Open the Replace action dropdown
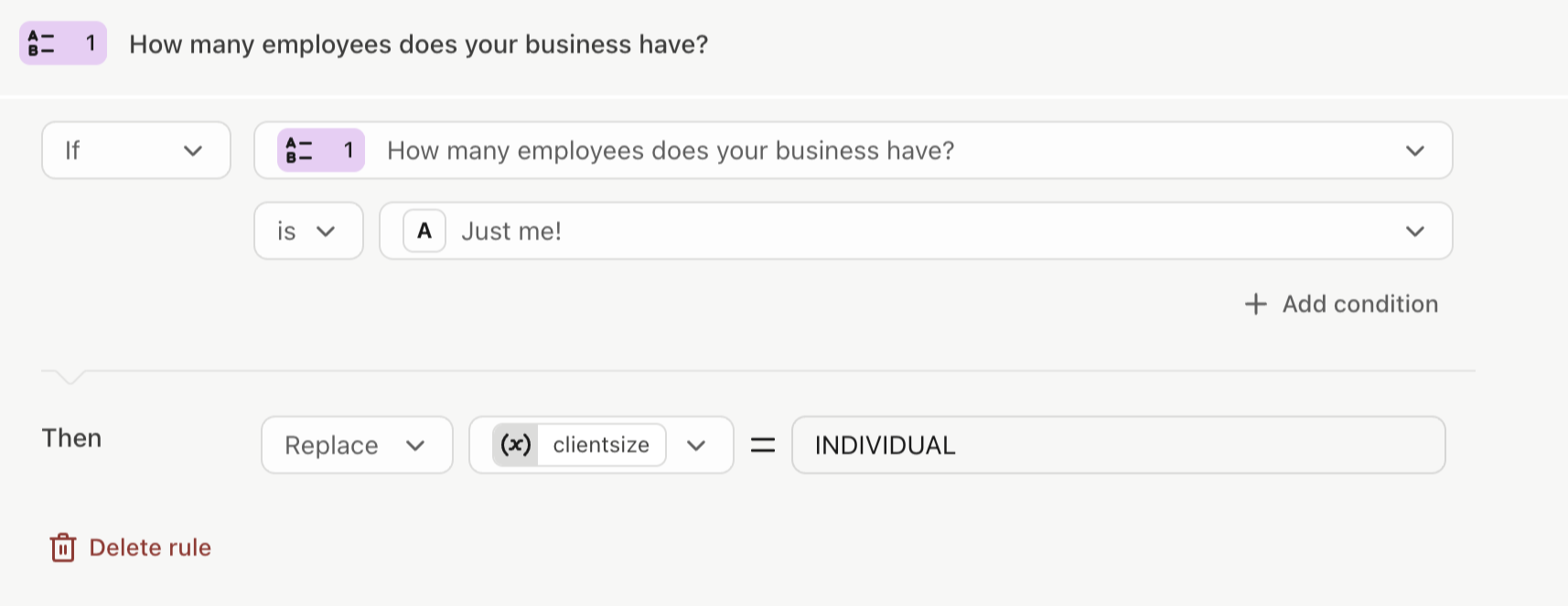The height and width of the screenshot is (606, 1568). 357,445
